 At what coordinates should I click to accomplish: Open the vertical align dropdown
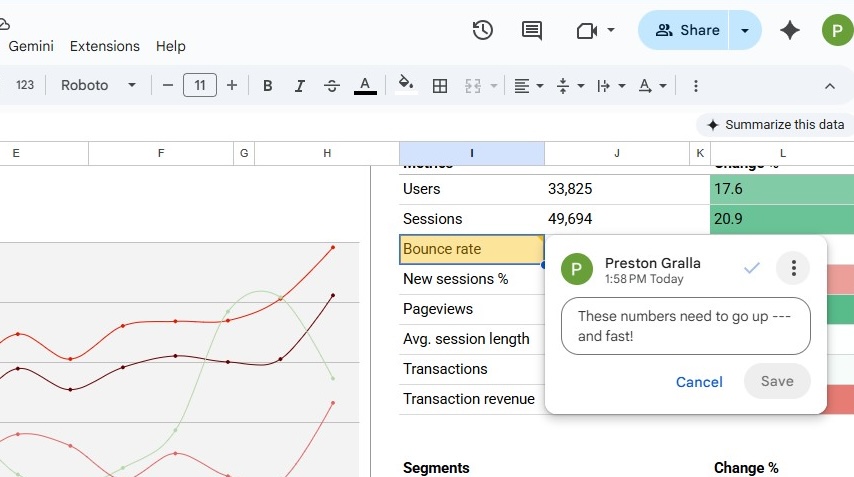(x=570, y=85)
